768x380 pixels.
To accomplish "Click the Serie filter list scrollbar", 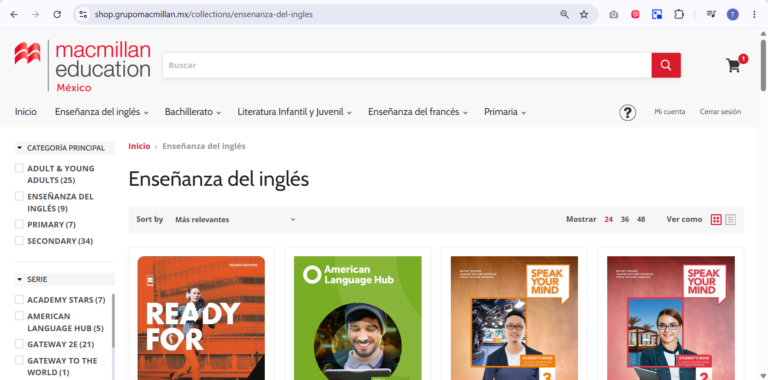I will coord(113,321).
